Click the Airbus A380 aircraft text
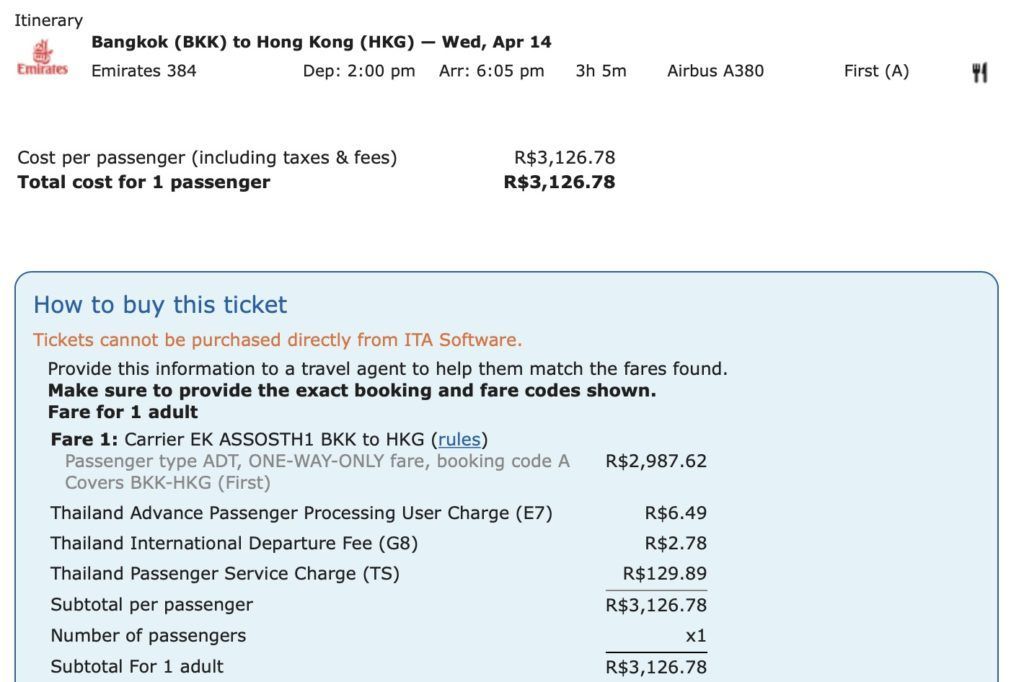Screen dimensions: 1024x682 715,71
